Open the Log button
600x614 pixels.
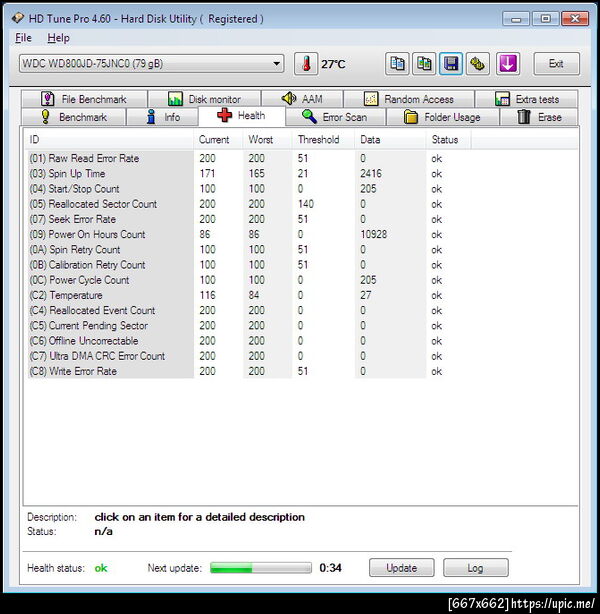click(475, 568)
